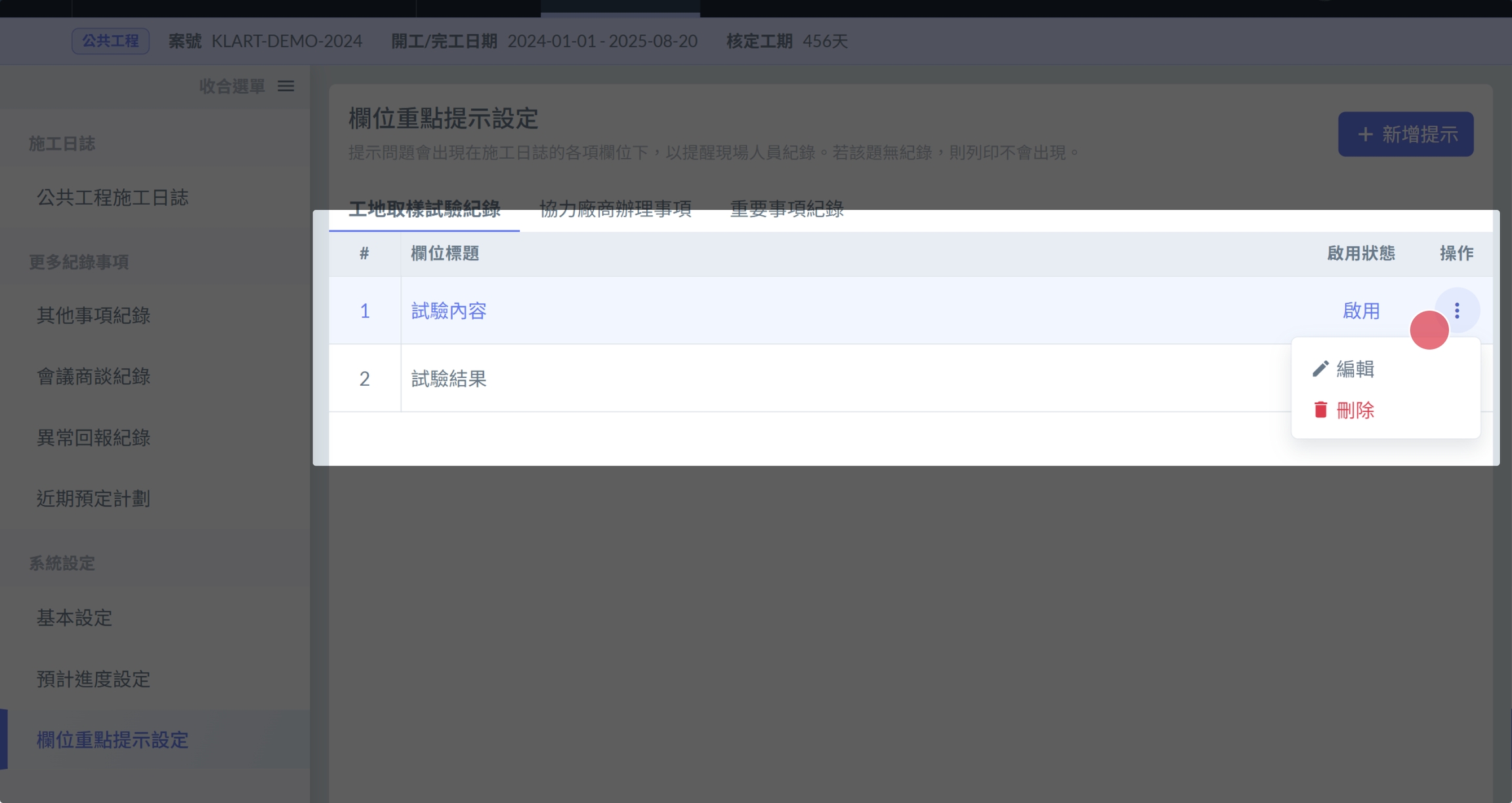Open 會議商談紀錄 sidebar item

pos(93,377)
